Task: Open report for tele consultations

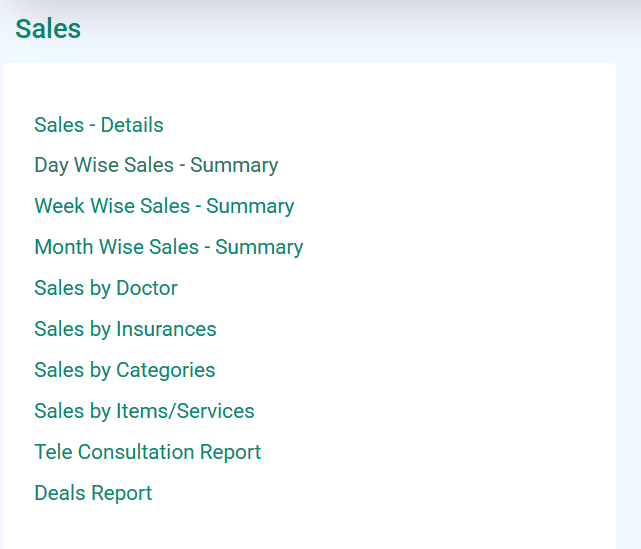Action: click(148, 452)
